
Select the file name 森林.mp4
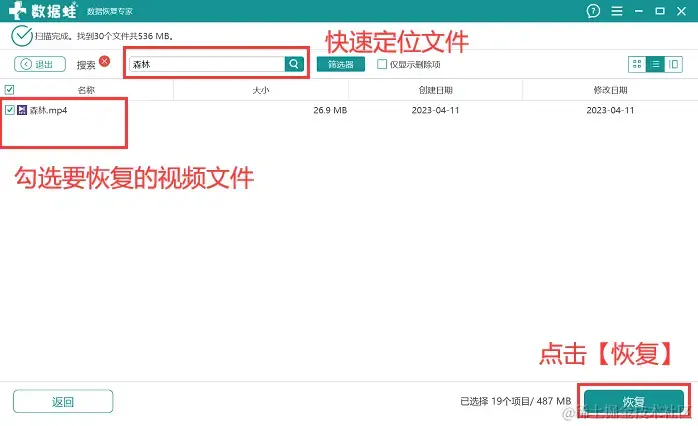pos(48,110)
